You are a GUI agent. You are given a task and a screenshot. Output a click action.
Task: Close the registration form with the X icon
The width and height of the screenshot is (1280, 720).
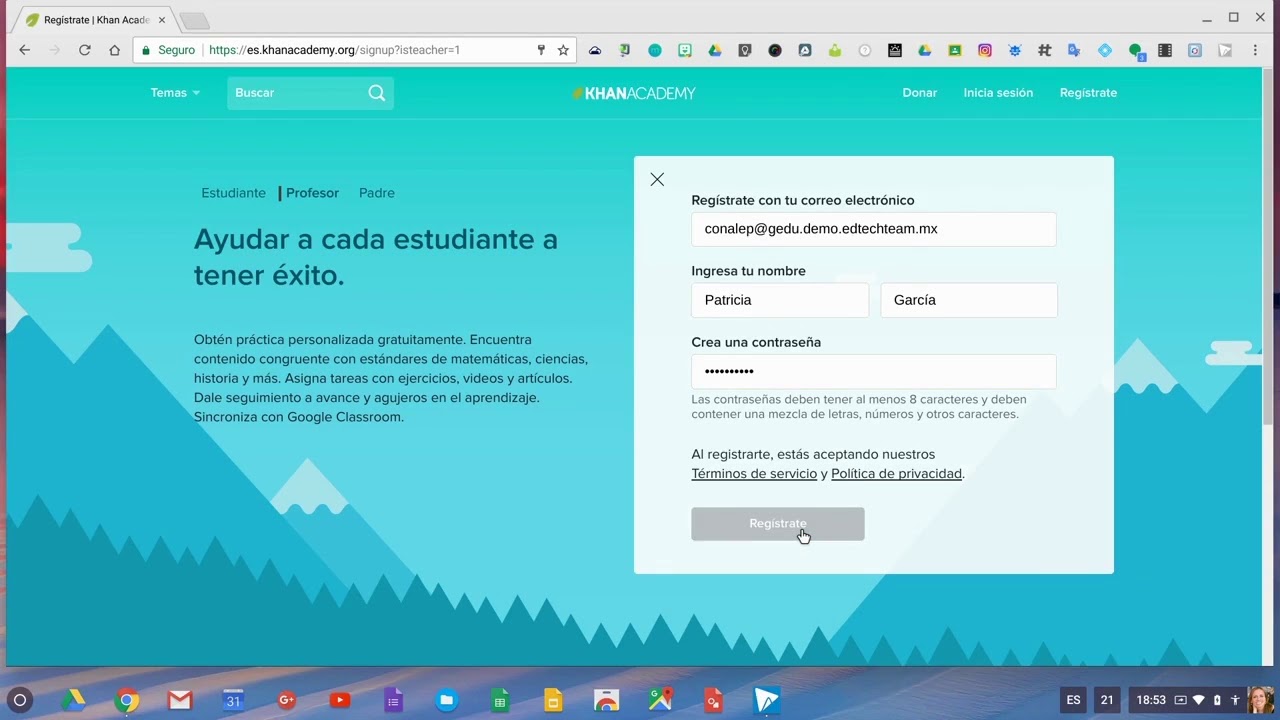(x=657, y=179)
